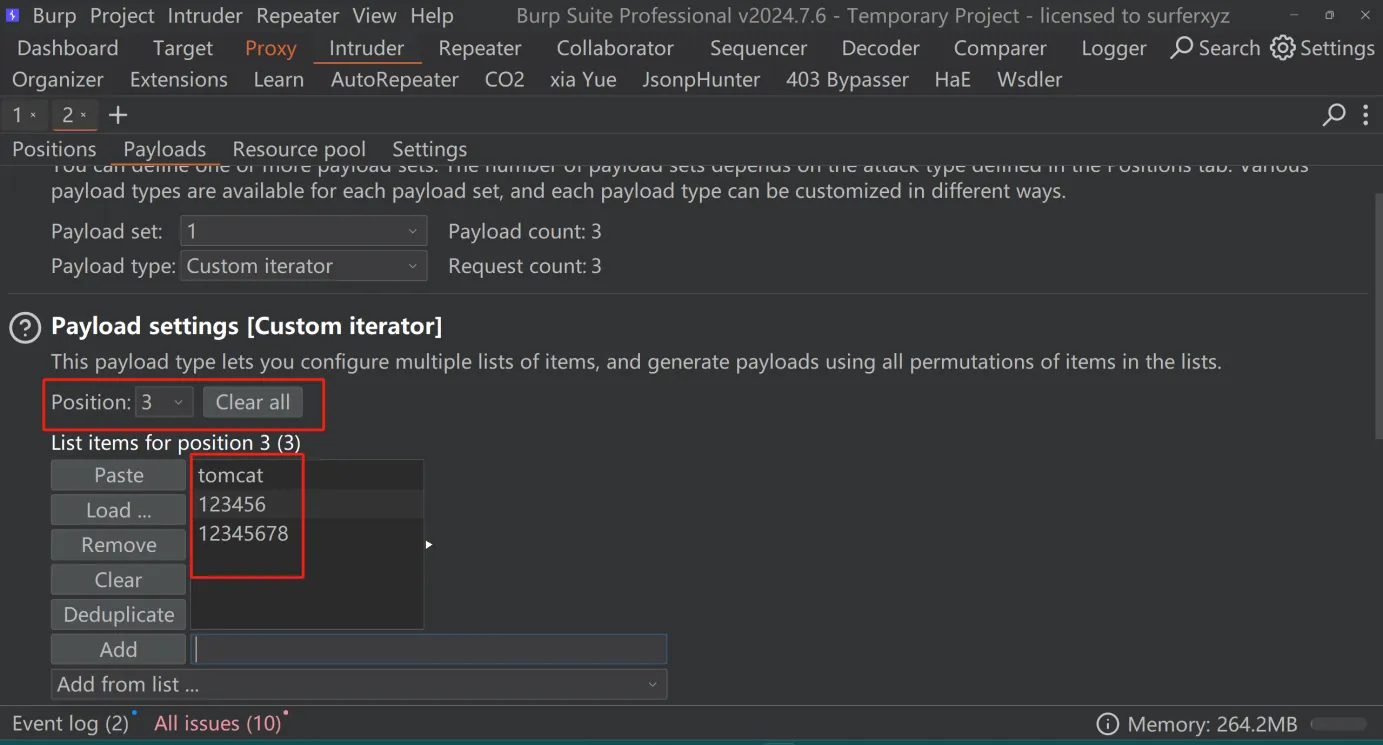Switch to the Logger tab
Screen dimensions: 1383x745
1114,48
